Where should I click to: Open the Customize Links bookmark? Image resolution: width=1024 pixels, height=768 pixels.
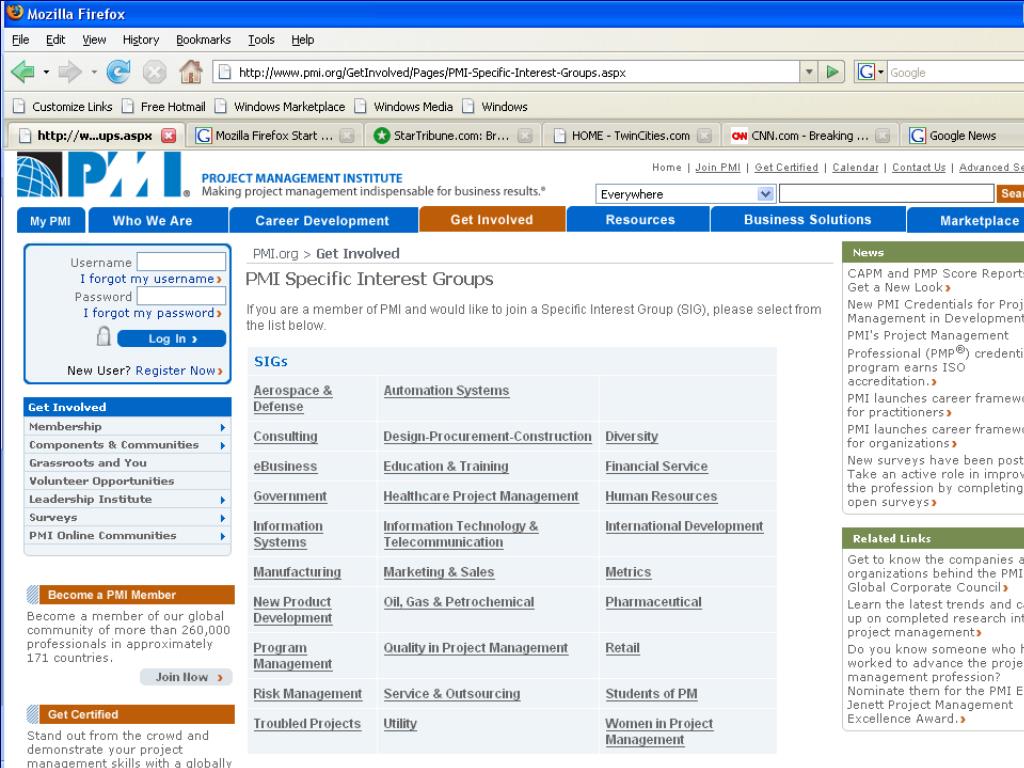(63, 106)
